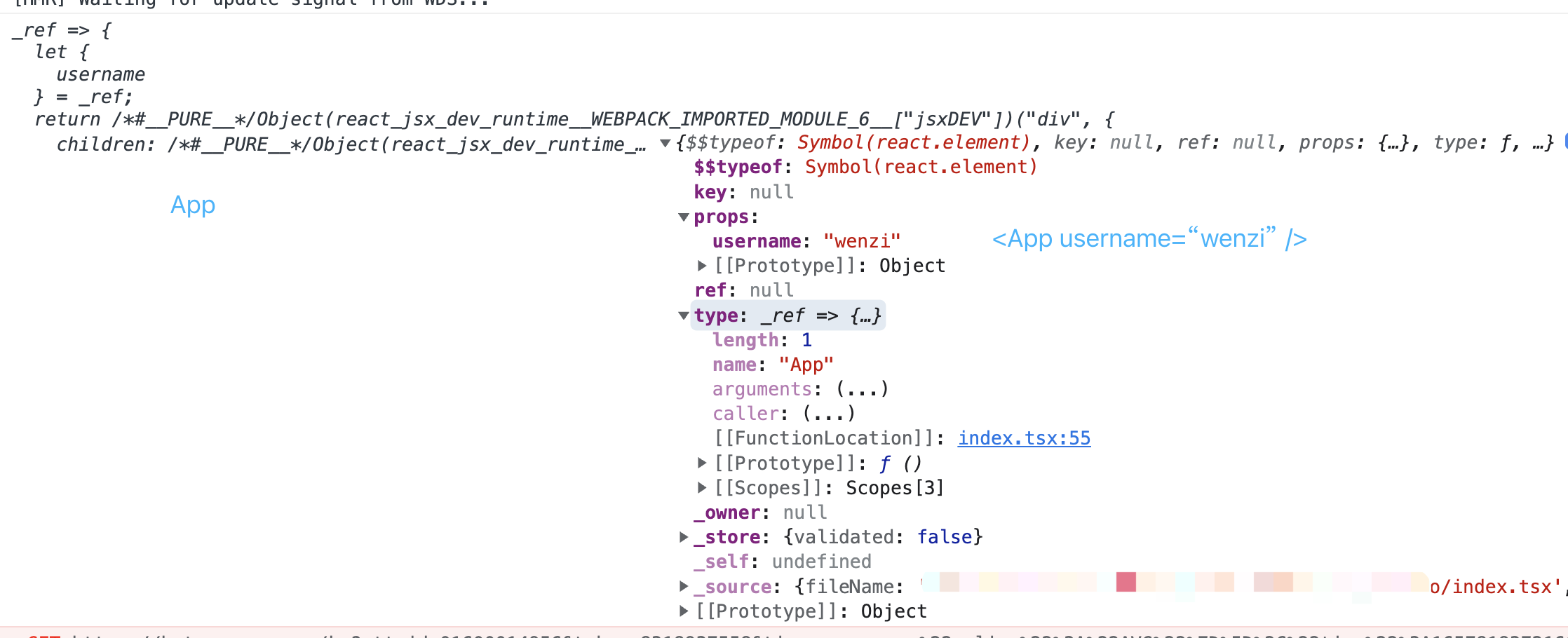The image size is (1568, 638).
Task: Select the name: "App" property
Action: tap(772, 365)
